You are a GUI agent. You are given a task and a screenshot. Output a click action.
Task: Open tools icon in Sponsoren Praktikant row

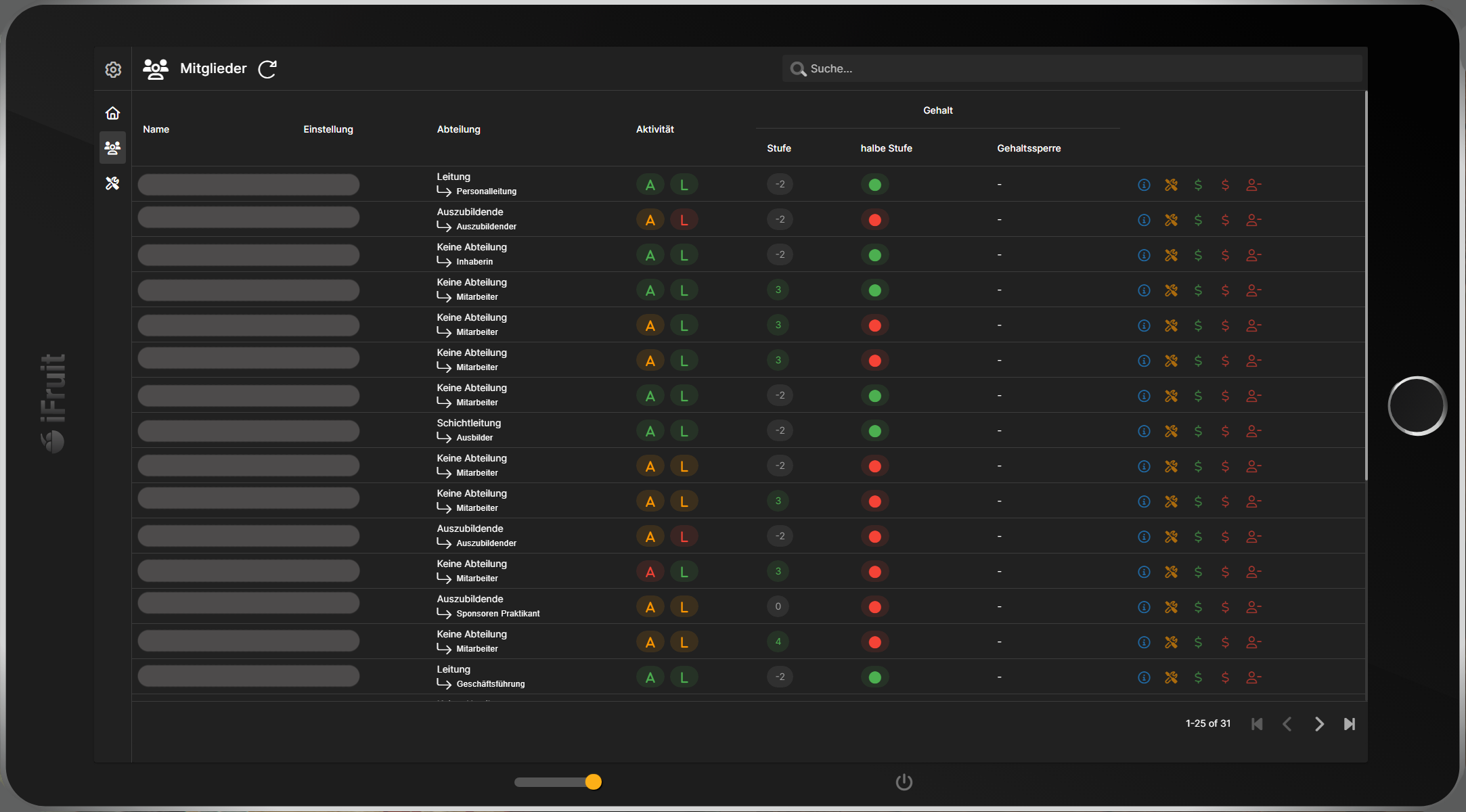[1171, 607]
